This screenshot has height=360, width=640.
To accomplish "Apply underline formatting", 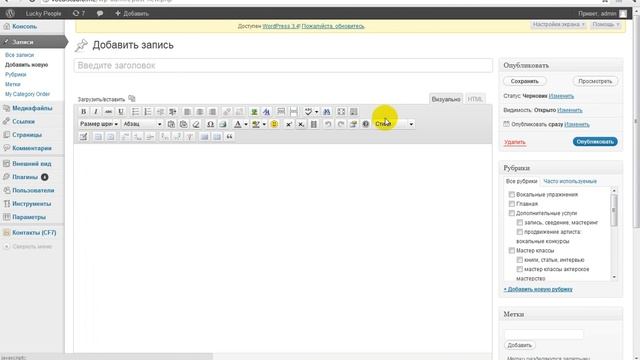I will (x=121, y=111).
